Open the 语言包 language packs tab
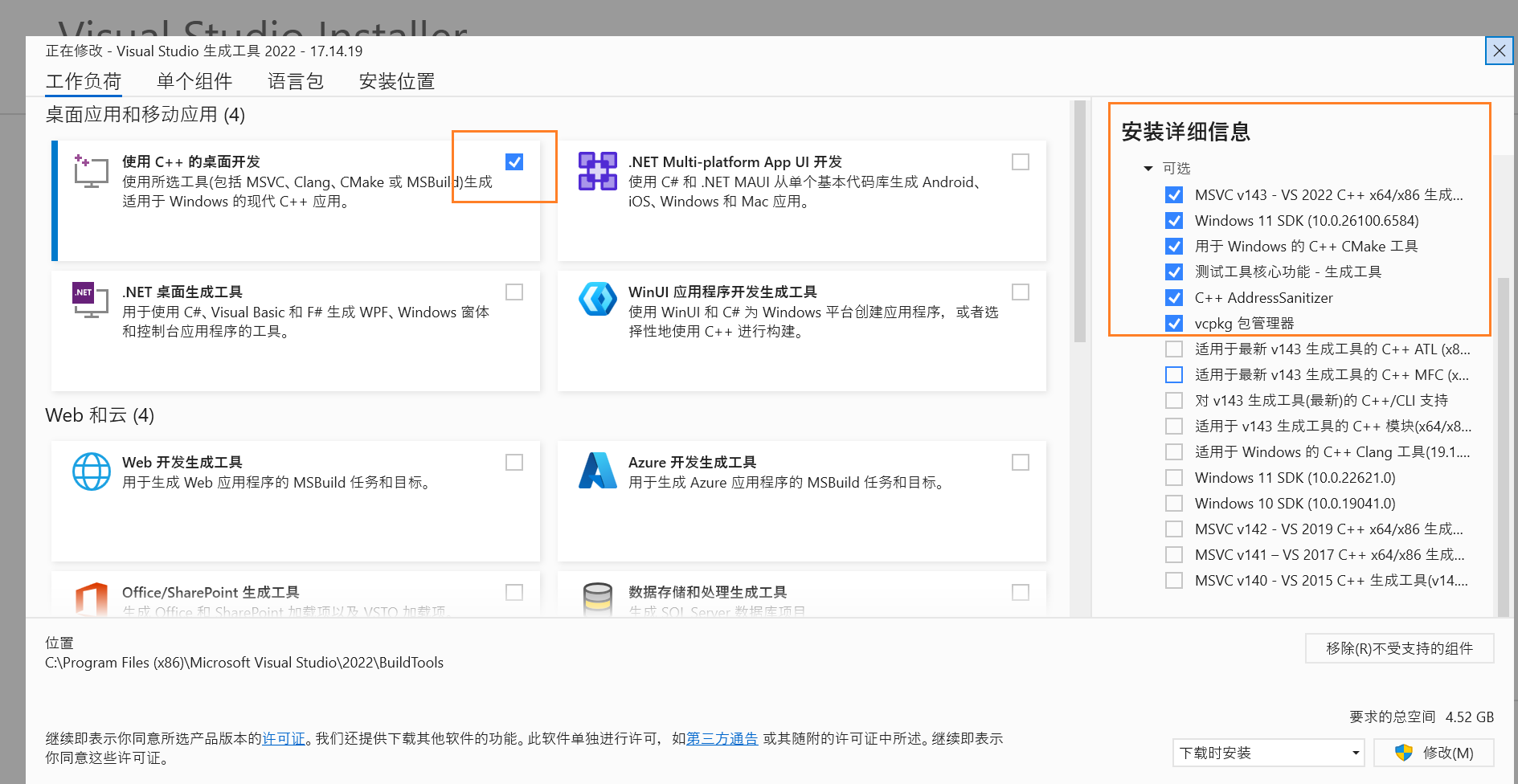Image resolution: width=1518 pixels, height=784 pixels. tap(295, 81)
